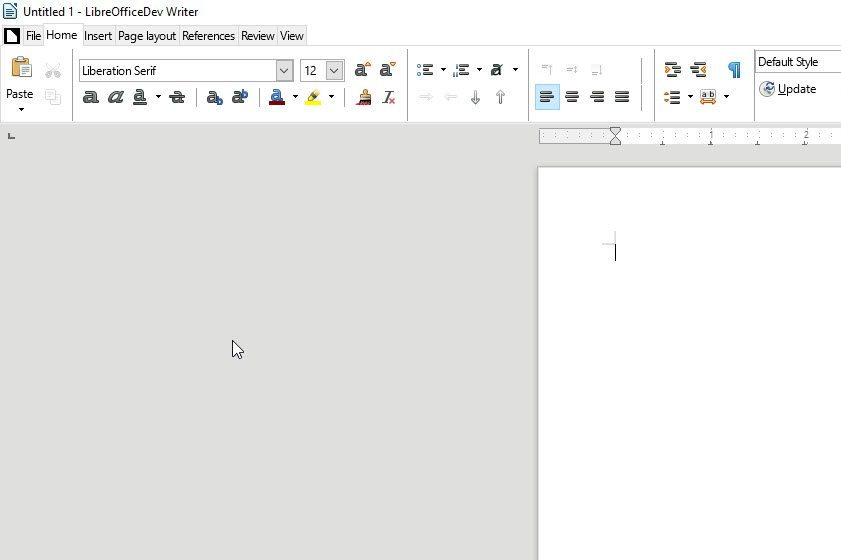This screenshot has height=560, width=841.
Task: Toggle bold formatting
Action: point(91,97)
